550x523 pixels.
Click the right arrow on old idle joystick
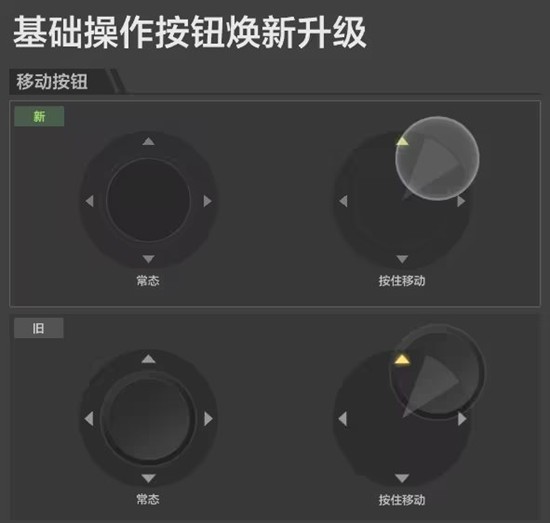click(208, 418)
